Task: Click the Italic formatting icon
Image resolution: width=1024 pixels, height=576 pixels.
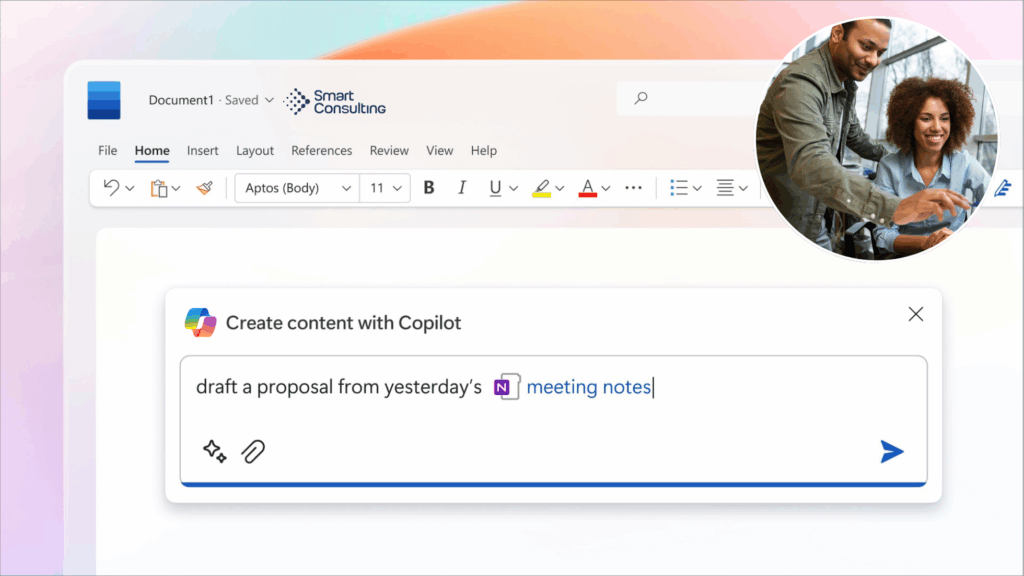Action: (462, 188)
